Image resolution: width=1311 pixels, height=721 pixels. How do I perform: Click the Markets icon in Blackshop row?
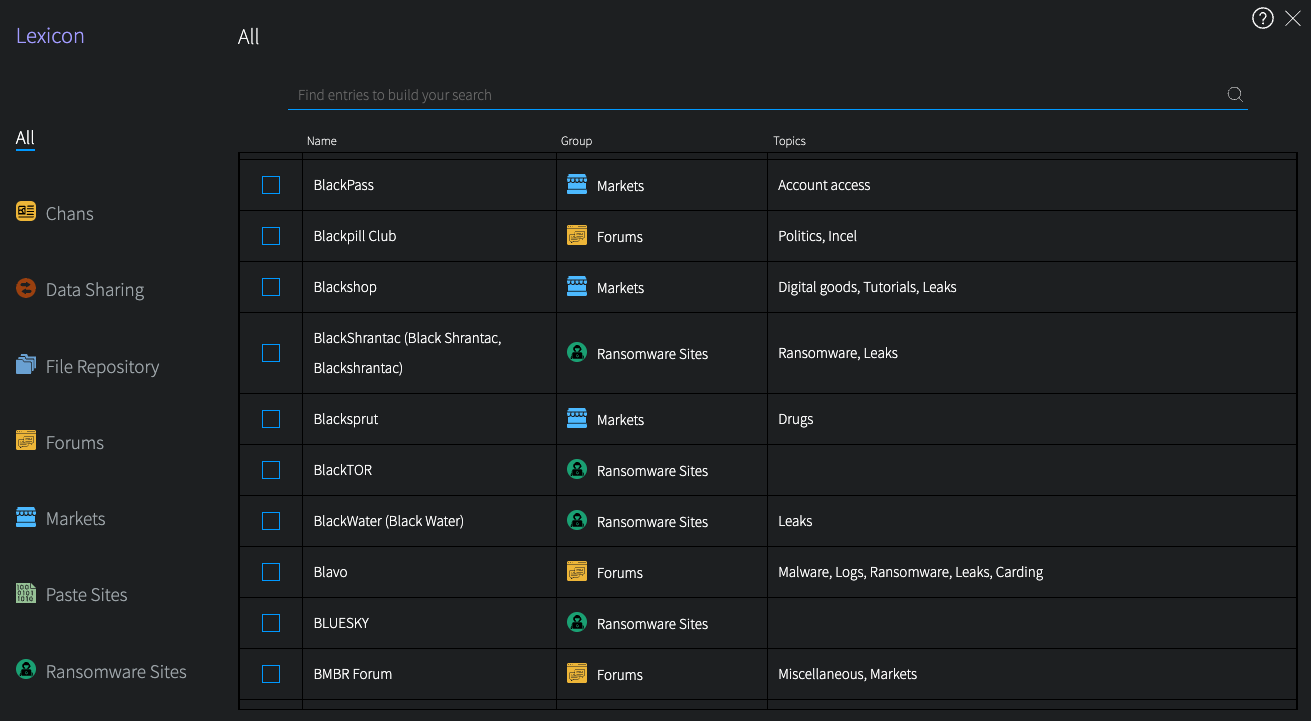[577, 286]
